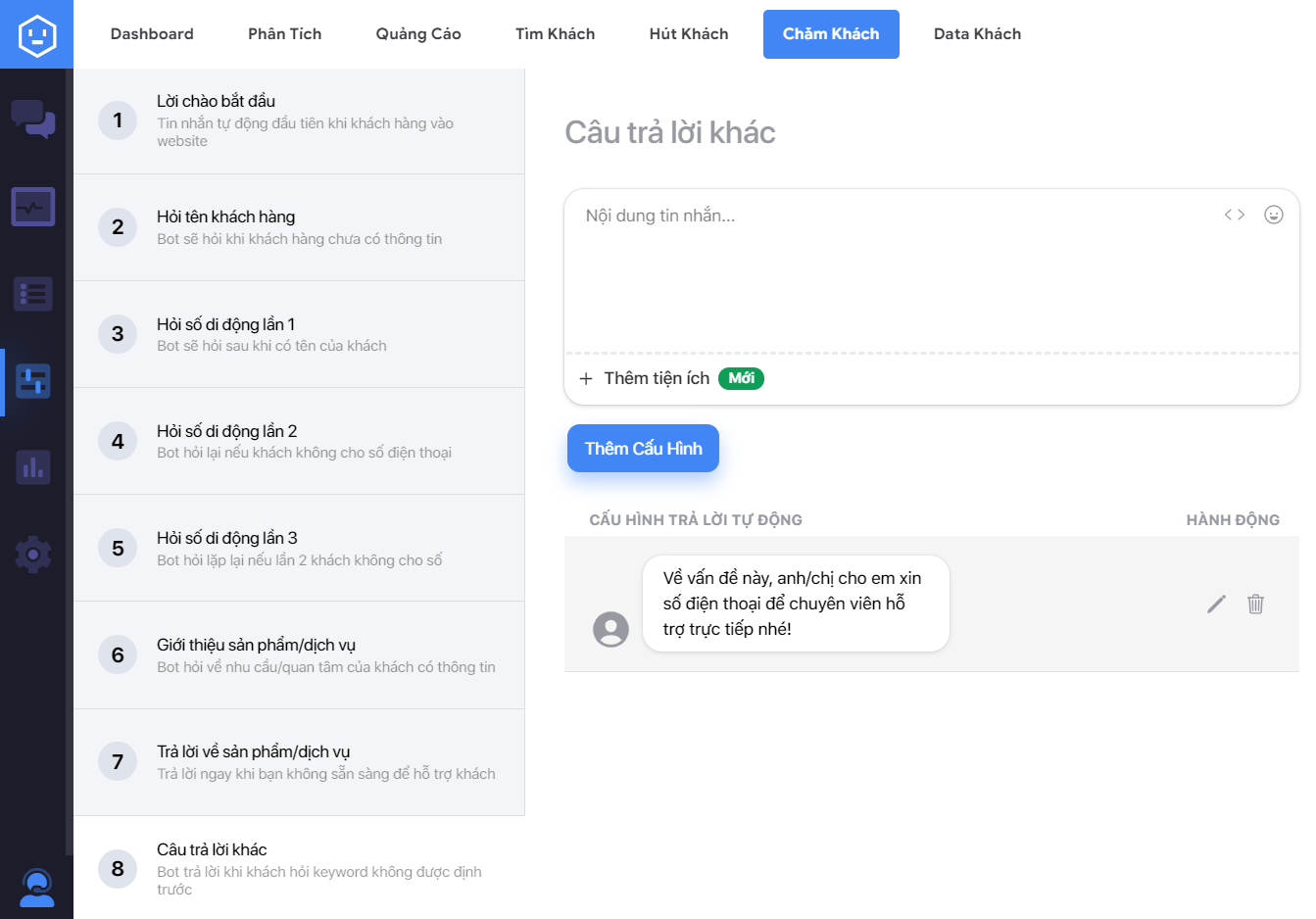Open the emoji picker smiley icon
Image resolution: width=1316 pixels, height=919 pixels.
click(x=1274, y=215)
